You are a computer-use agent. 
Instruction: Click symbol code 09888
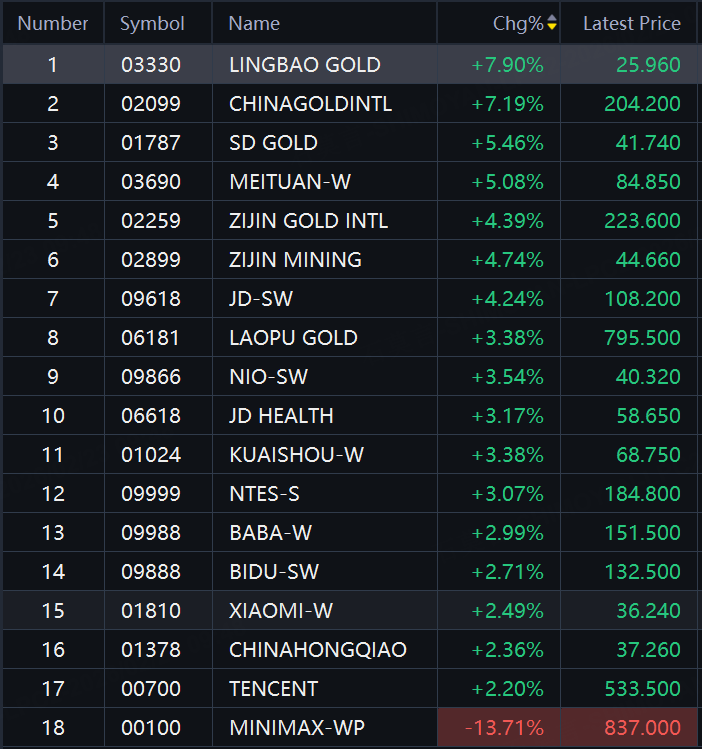point(151,572)
